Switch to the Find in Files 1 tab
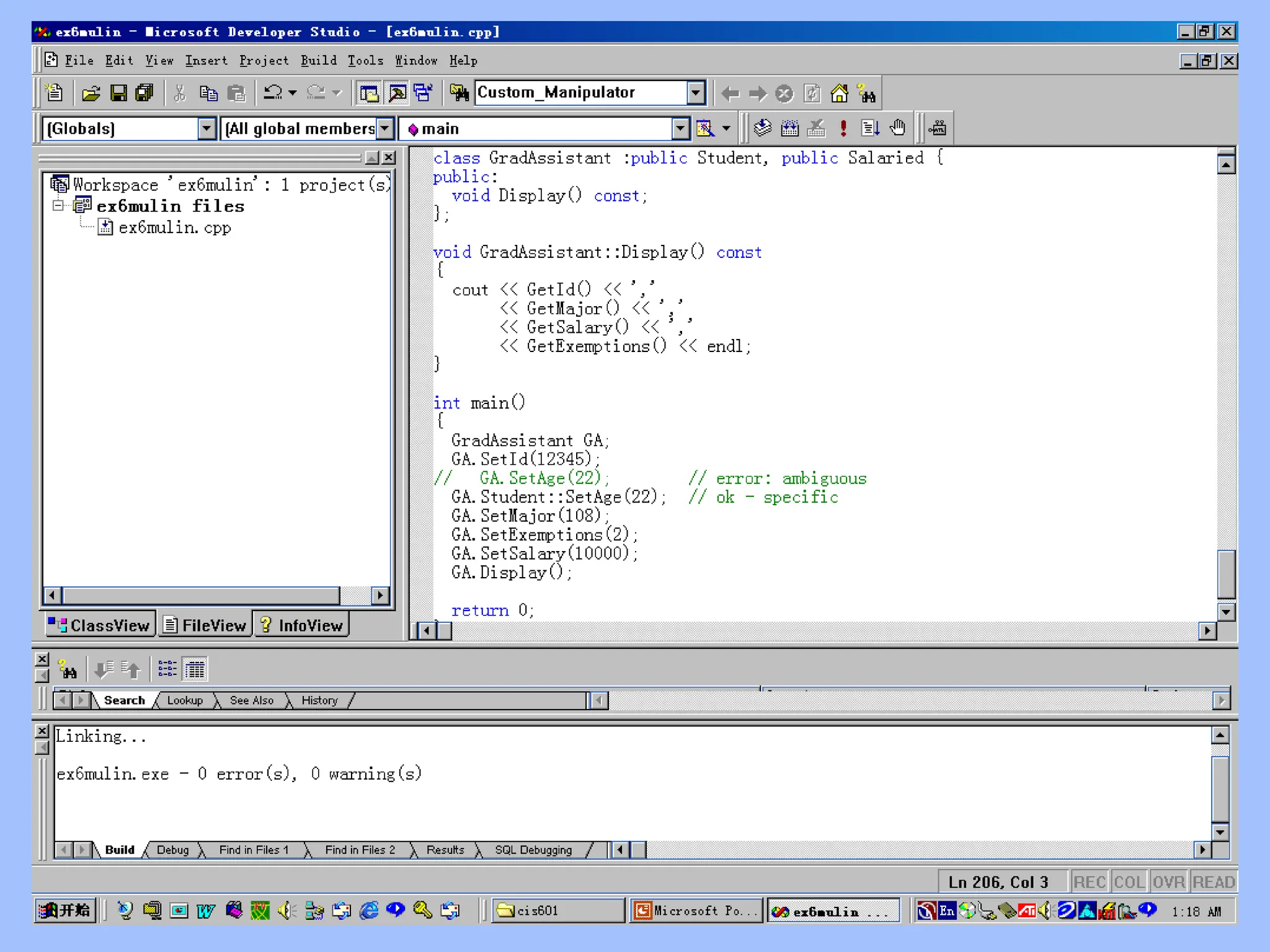This screenshot has height=952, width=1270. click(x=254, y=850)
